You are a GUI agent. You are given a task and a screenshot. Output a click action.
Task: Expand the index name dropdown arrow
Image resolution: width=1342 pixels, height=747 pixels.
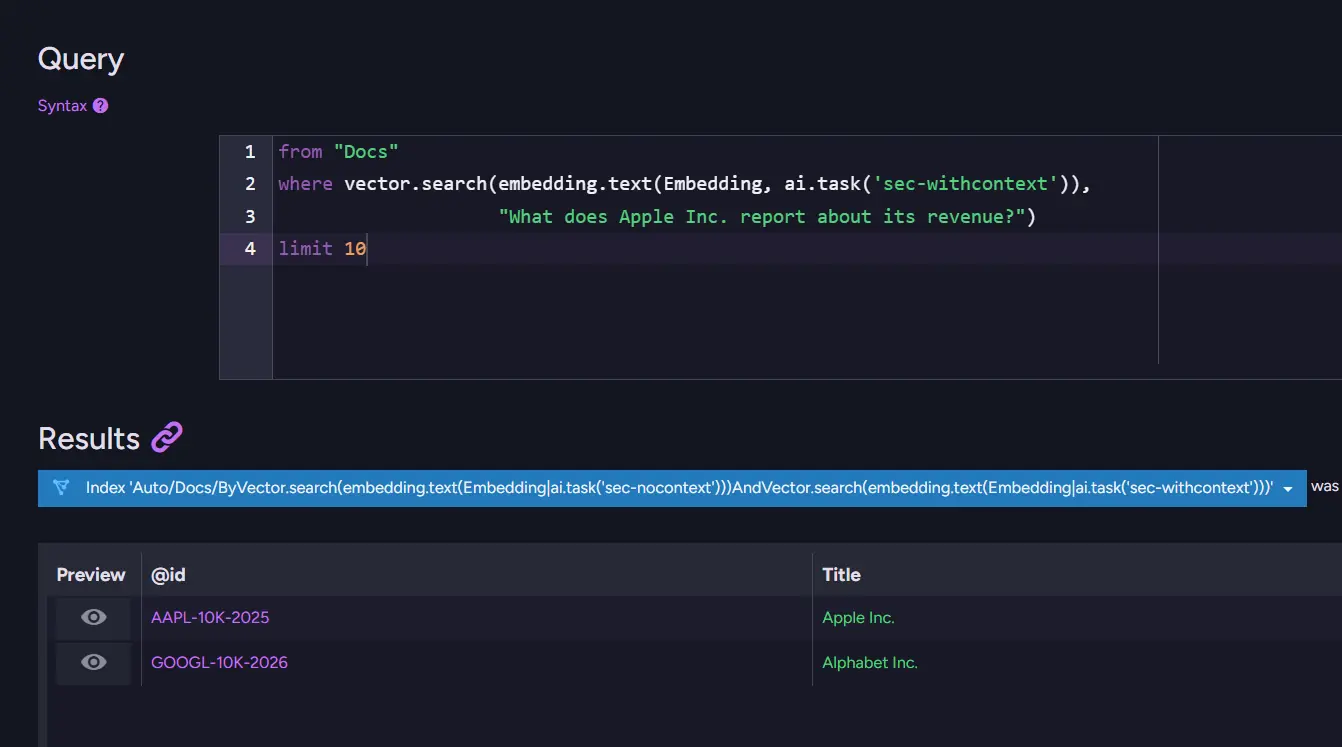[x=1288, y=489]
